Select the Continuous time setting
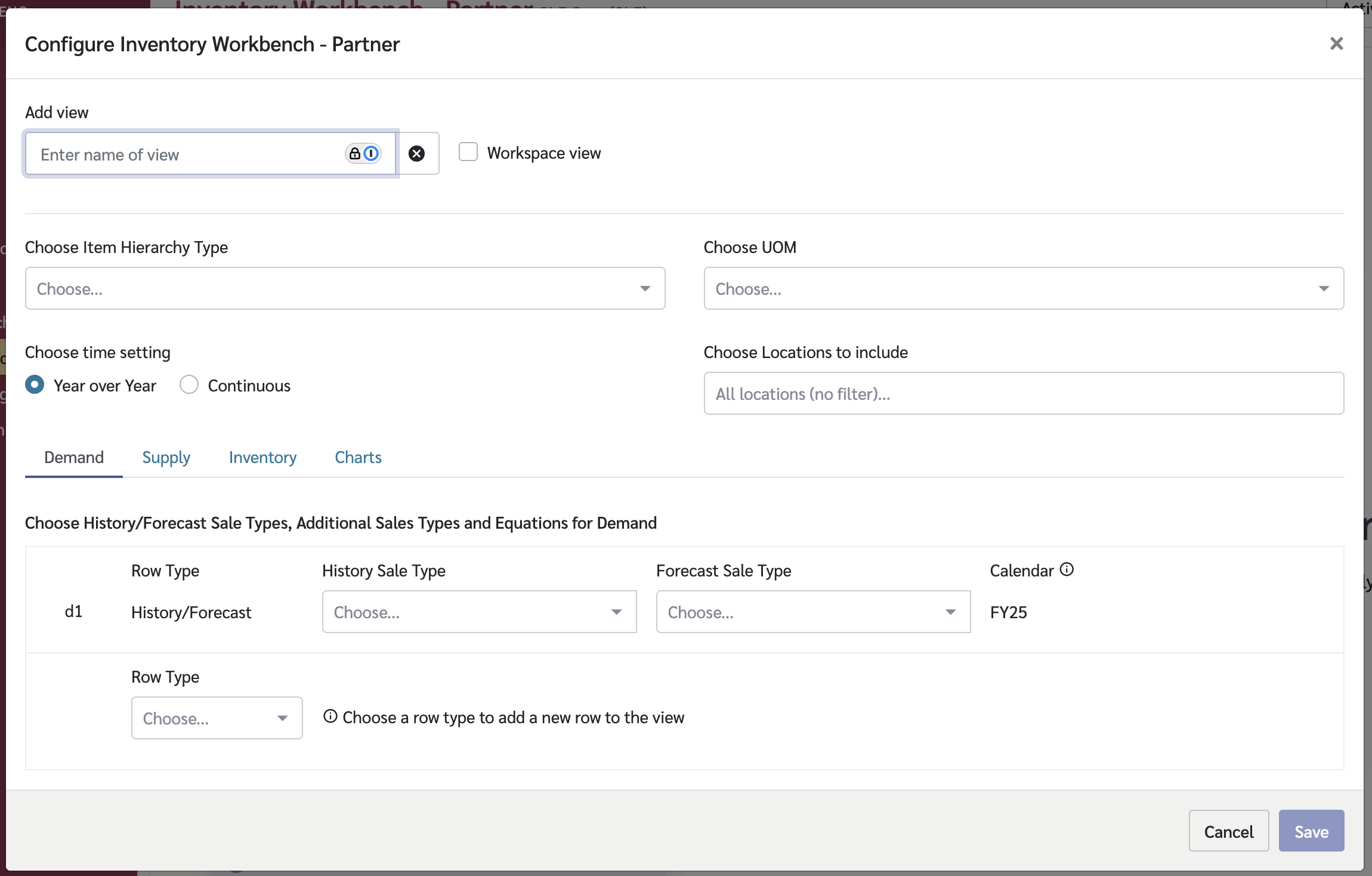This screenshot has width=1372, height=876. pos(189,385)
